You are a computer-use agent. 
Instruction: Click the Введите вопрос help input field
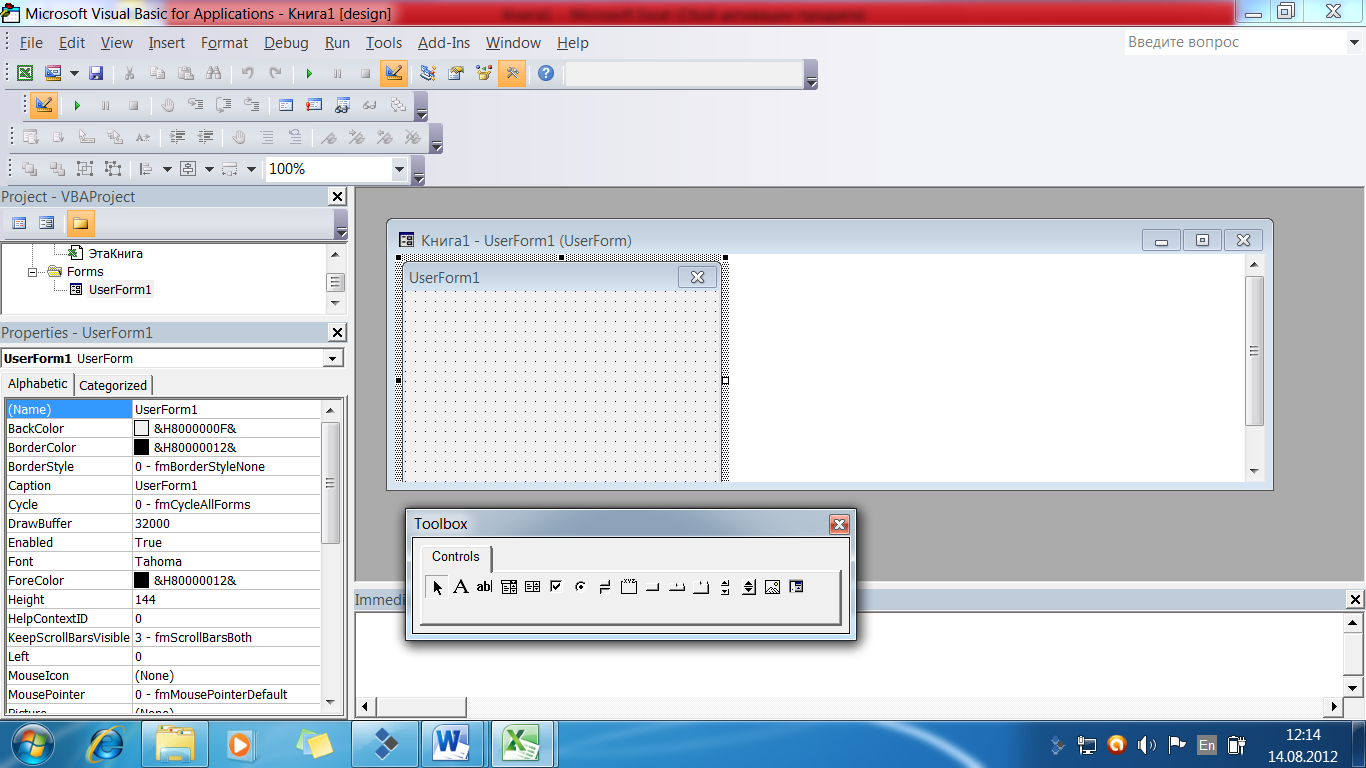tap(1235, 43)
